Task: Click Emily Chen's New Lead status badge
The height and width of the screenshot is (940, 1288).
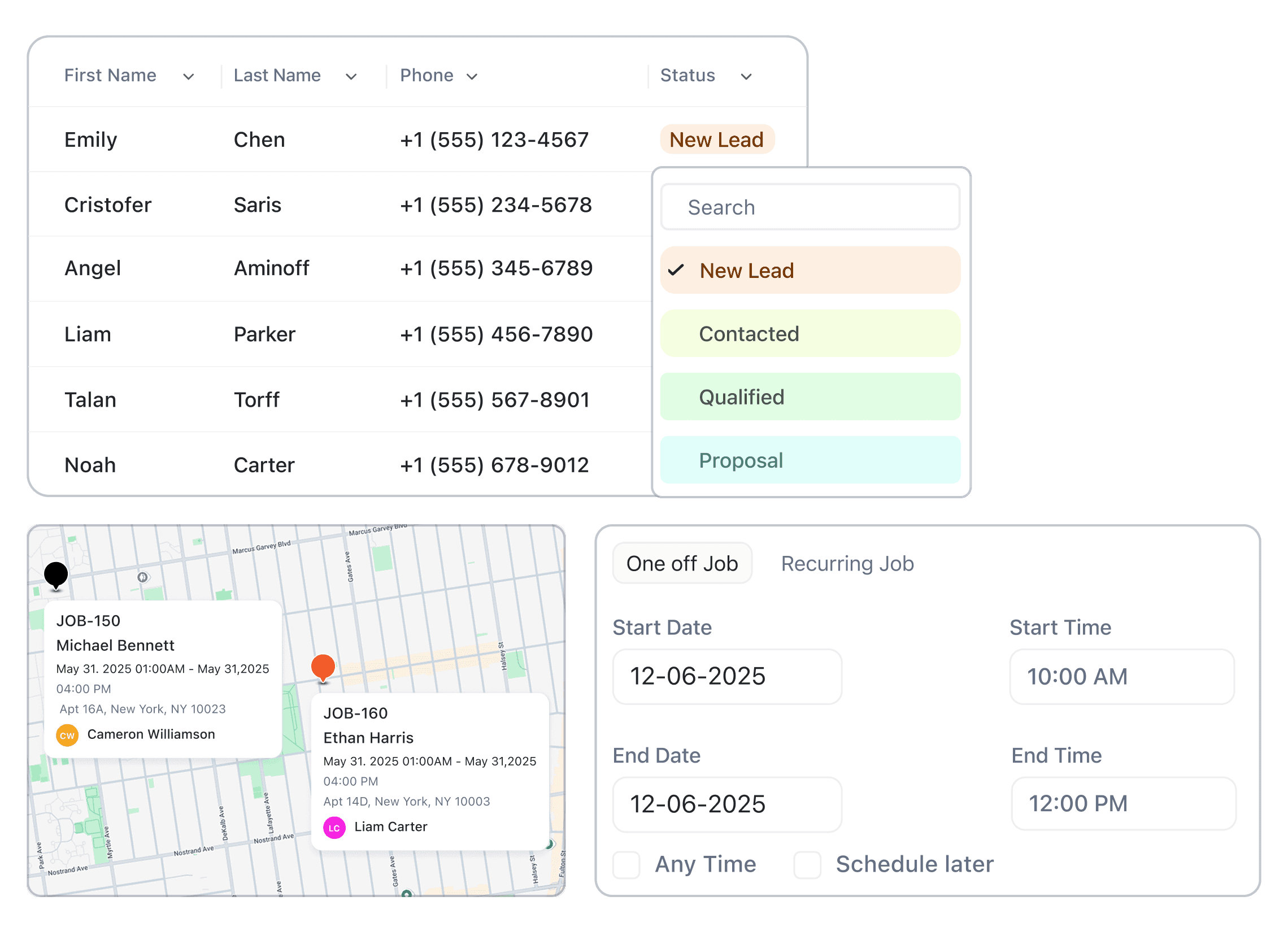Action: pos(716,140)
